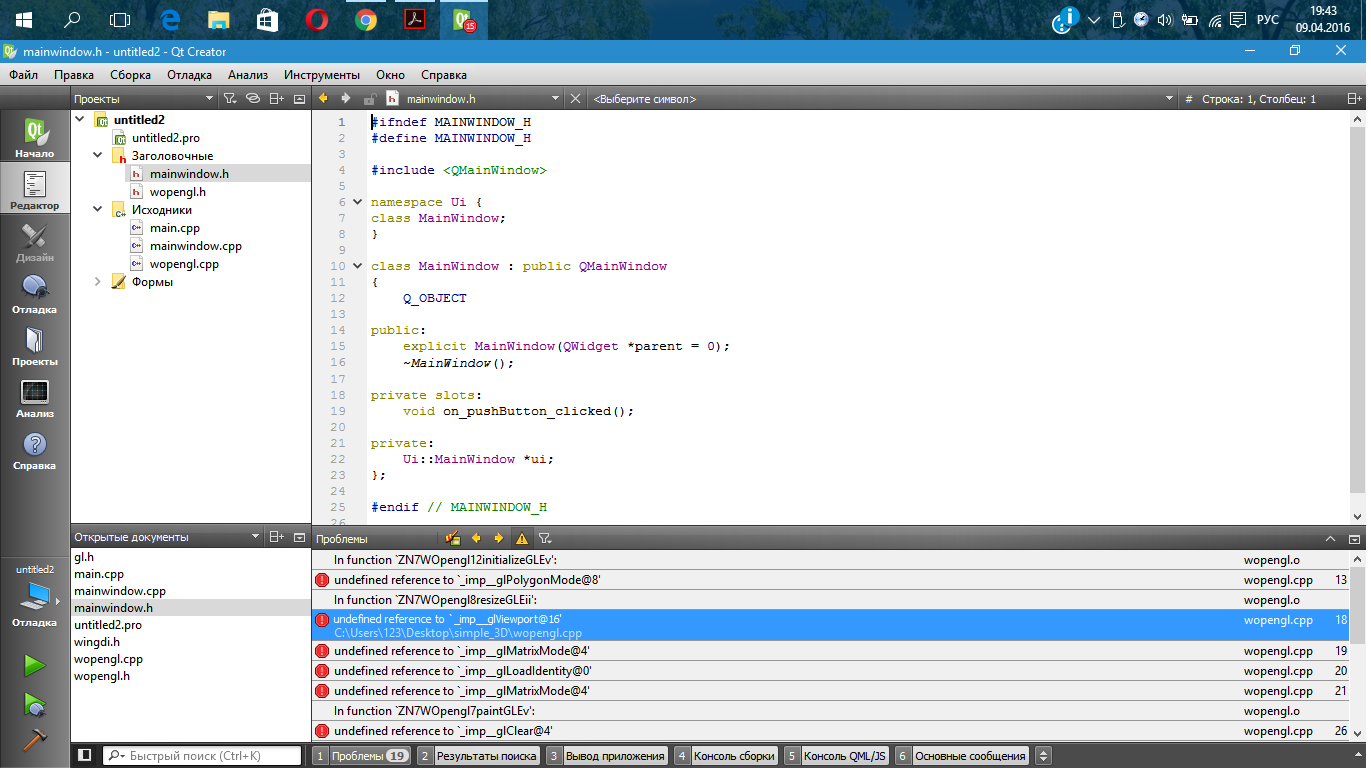Open the mainwindow.h file dropdown
1371x770 pixels.
(475, 99)
